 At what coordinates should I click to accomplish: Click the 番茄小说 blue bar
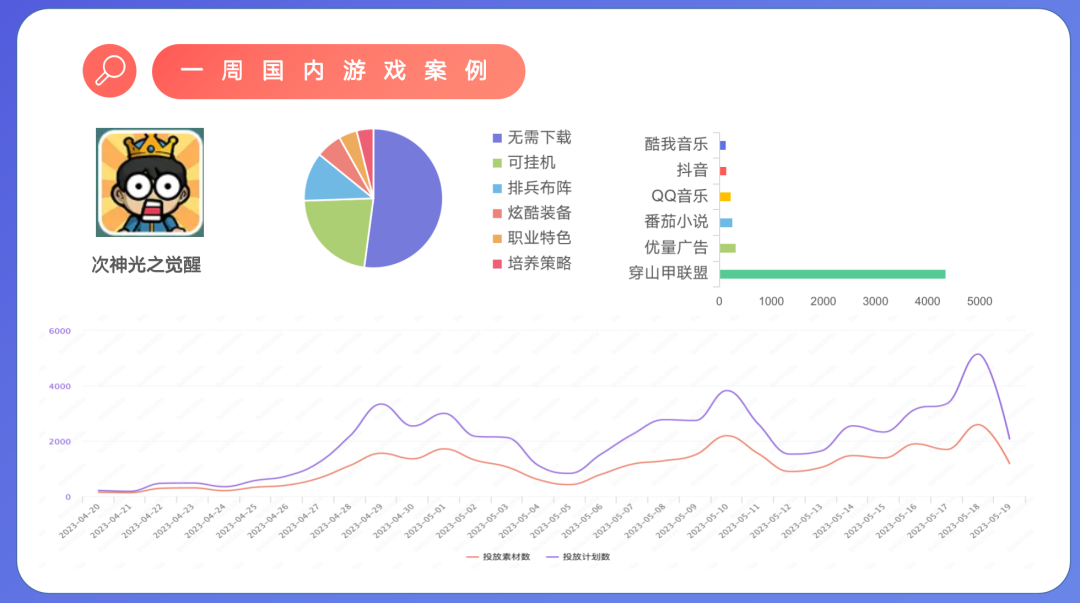point(726,223)
